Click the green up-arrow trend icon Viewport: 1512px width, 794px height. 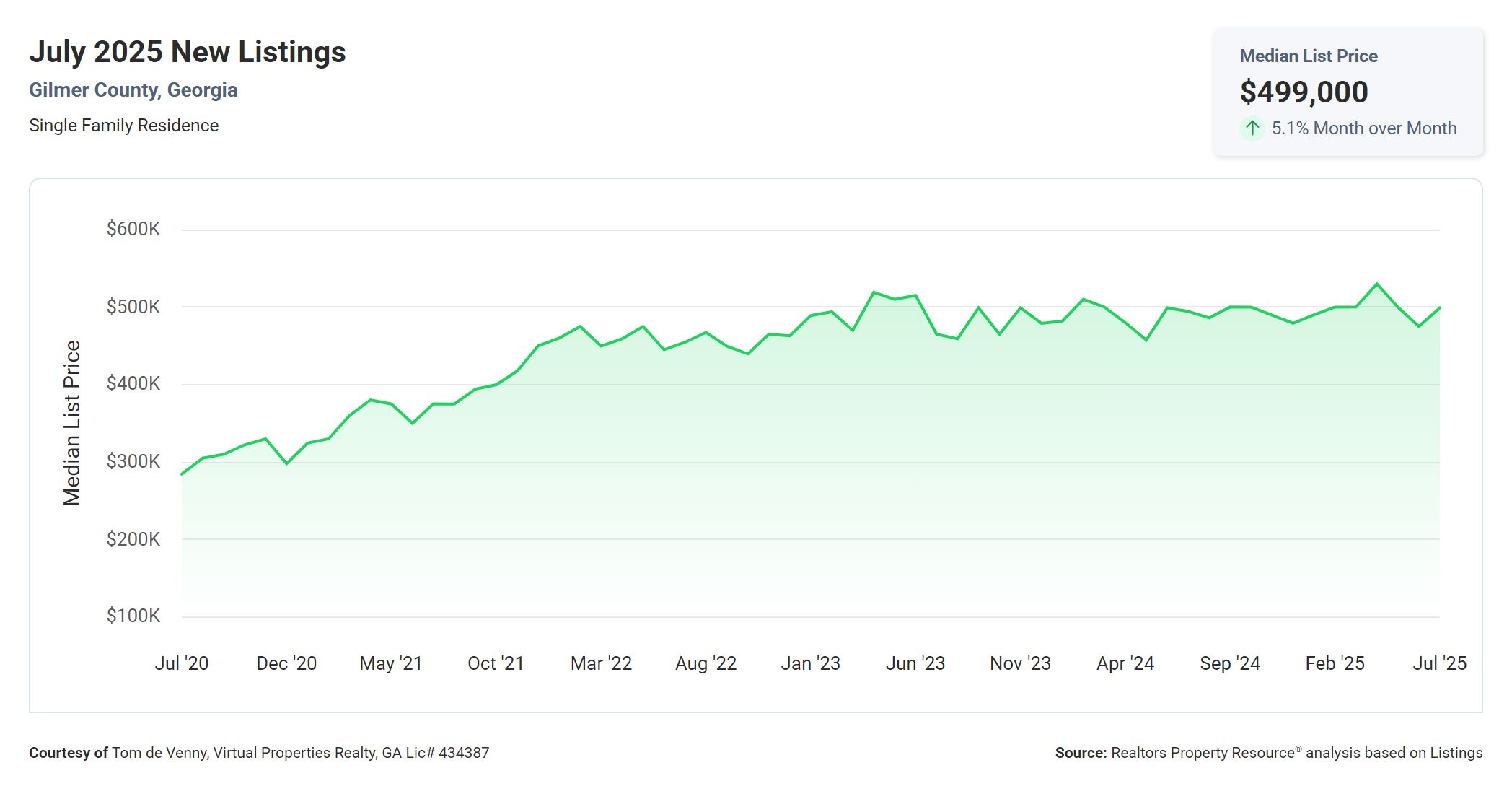(x=1252, y=128)
